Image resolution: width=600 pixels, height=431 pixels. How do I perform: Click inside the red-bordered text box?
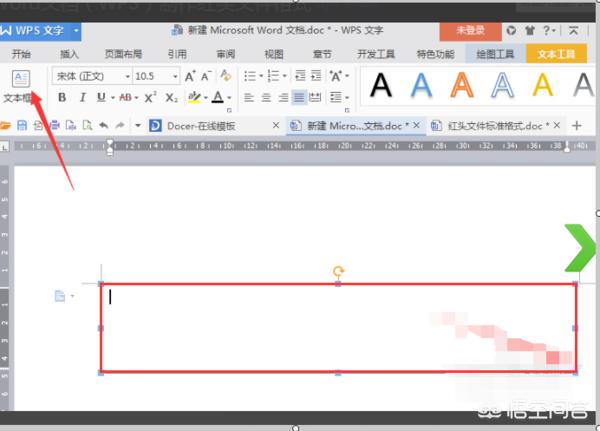coord(338,328)
